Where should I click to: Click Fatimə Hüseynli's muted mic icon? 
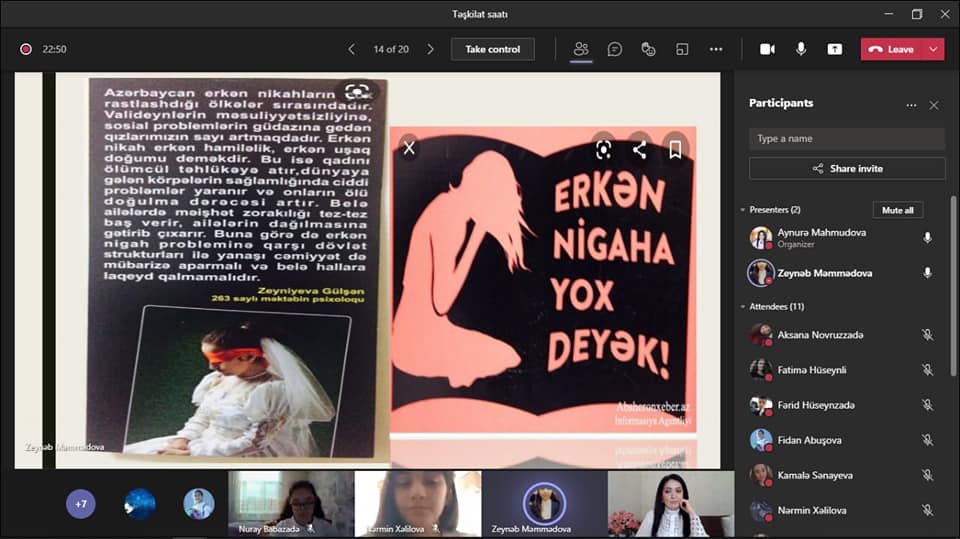click(x=928, y=370)
